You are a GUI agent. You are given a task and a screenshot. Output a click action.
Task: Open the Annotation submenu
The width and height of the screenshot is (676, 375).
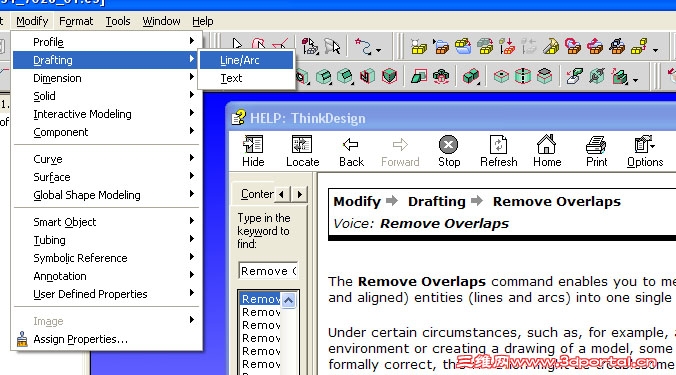click(x=106, y=276)
